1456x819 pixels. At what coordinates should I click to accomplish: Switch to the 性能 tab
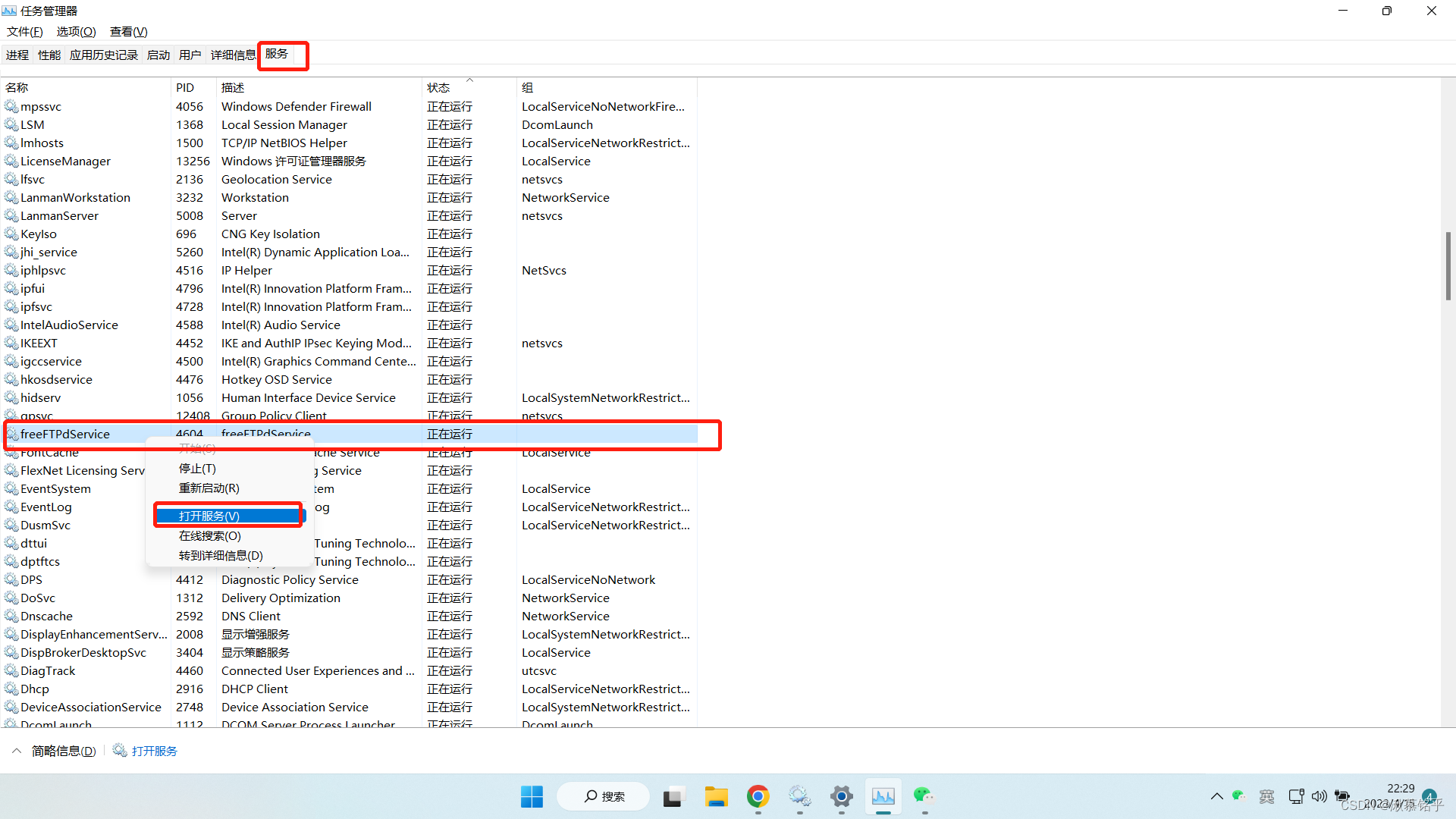point(49,55)
